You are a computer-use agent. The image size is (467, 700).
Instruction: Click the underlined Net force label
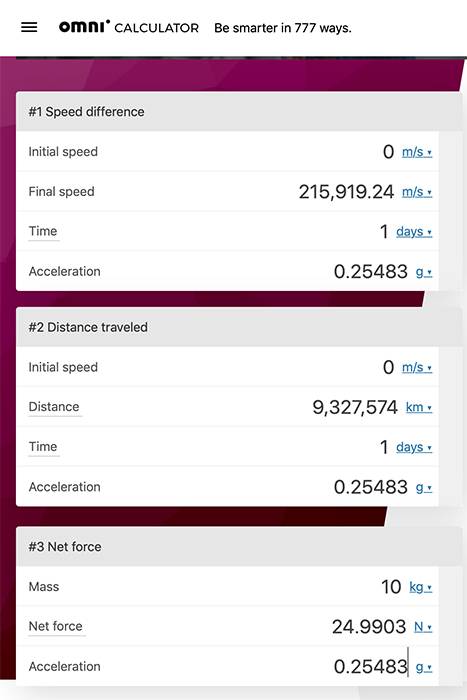coord(55,626)
